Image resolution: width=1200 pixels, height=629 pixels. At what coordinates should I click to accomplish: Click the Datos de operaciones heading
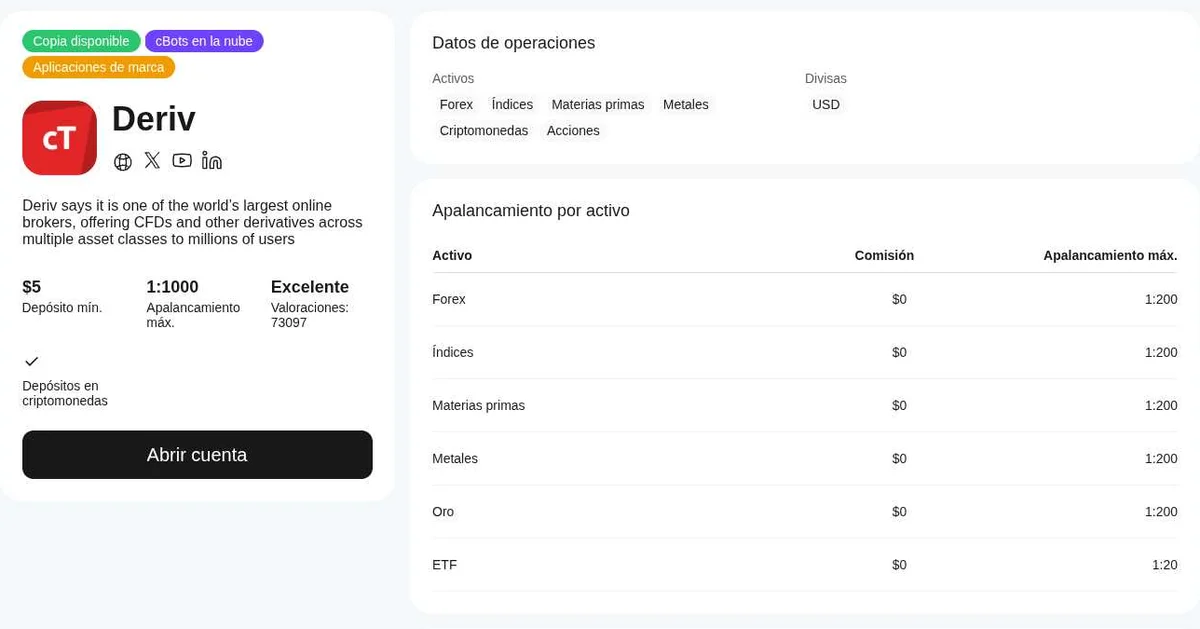coord(513,43)
